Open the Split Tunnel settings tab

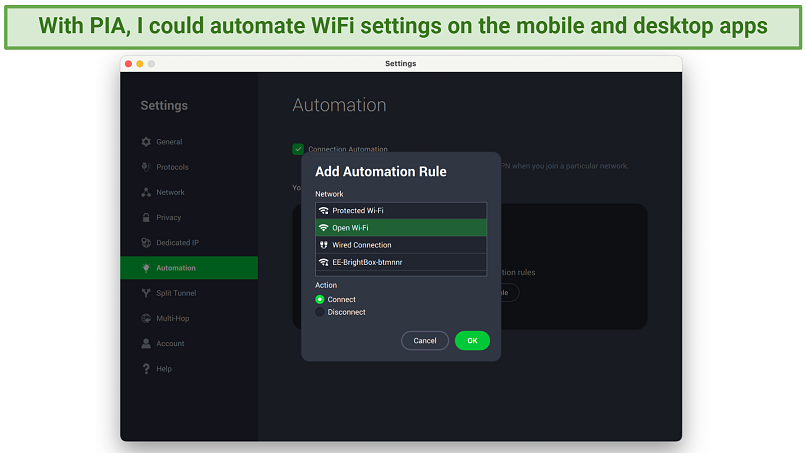(189, 293)
